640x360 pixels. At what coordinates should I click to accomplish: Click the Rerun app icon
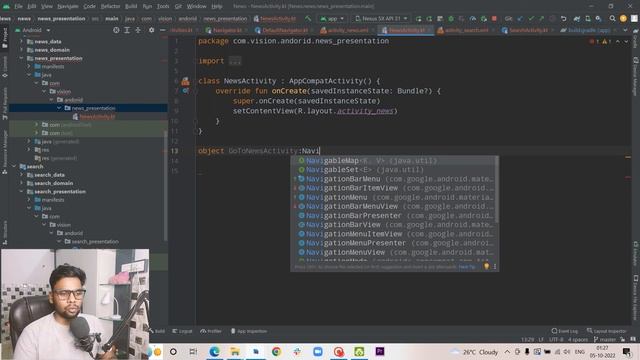click(418, 19)
